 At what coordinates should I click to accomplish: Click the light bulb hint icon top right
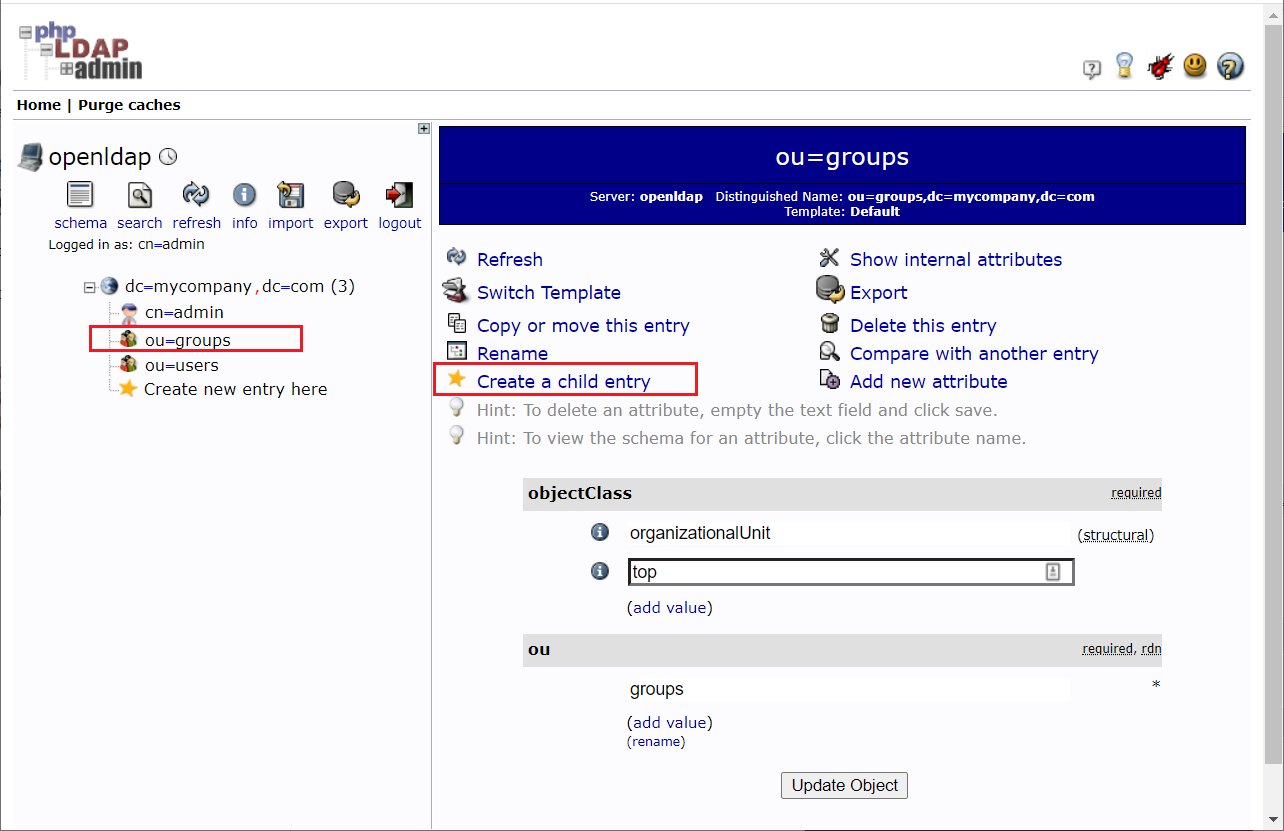pos(1124,66)
